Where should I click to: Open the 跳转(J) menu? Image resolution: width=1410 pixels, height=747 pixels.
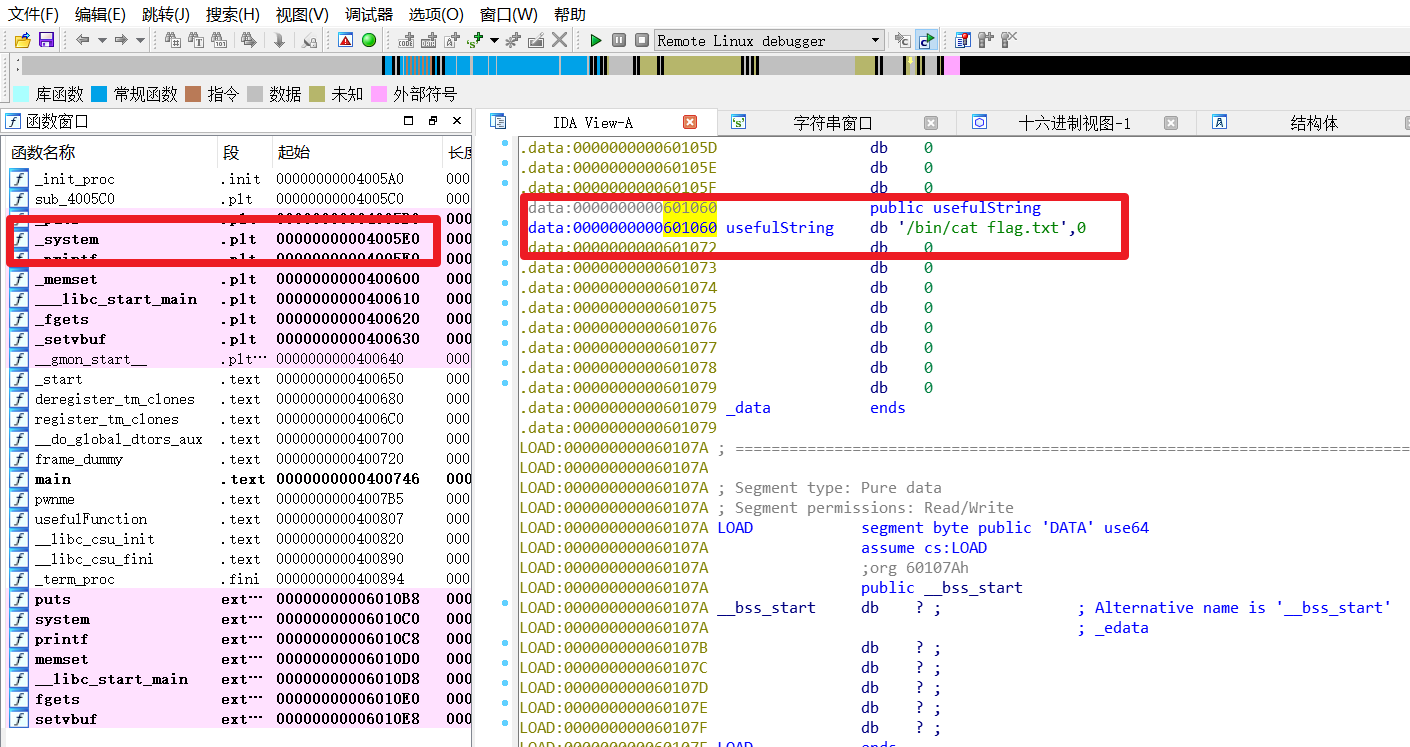166,14
